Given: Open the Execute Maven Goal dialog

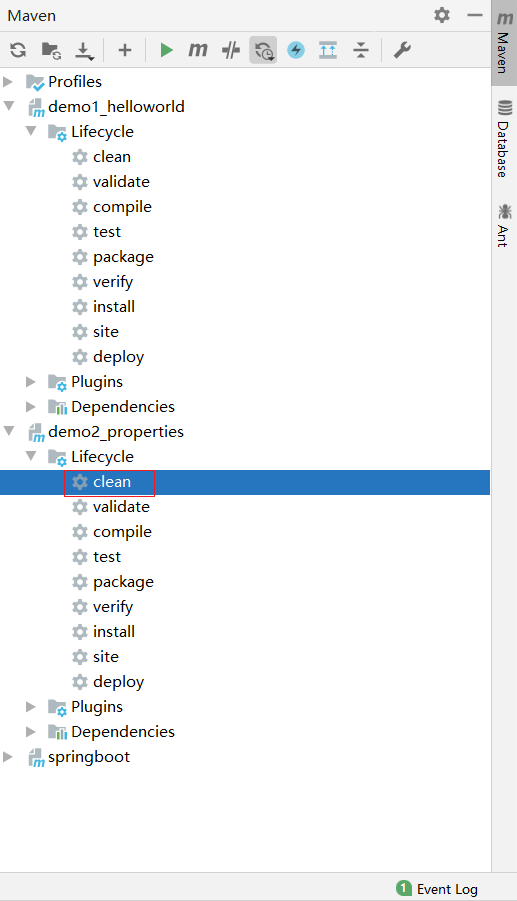Looking at the screenshot, I should pyautogui.click(x=198, y=50).
